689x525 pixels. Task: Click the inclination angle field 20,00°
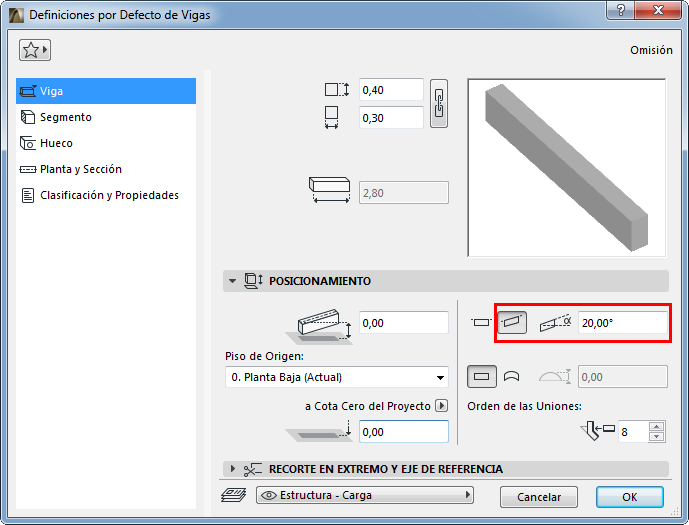(x=623, y=323)
